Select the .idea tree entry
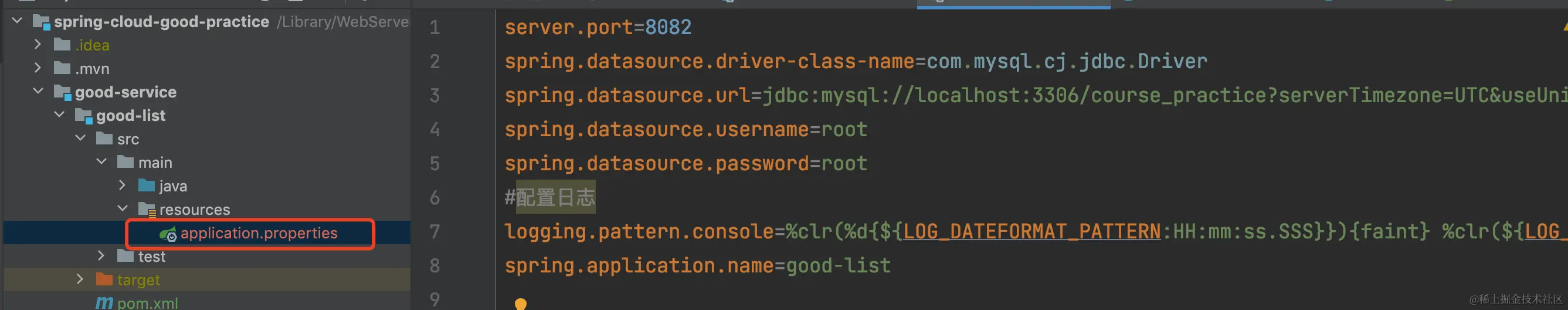The height and width of the screenshot is (310, 1568). (92, 45)
